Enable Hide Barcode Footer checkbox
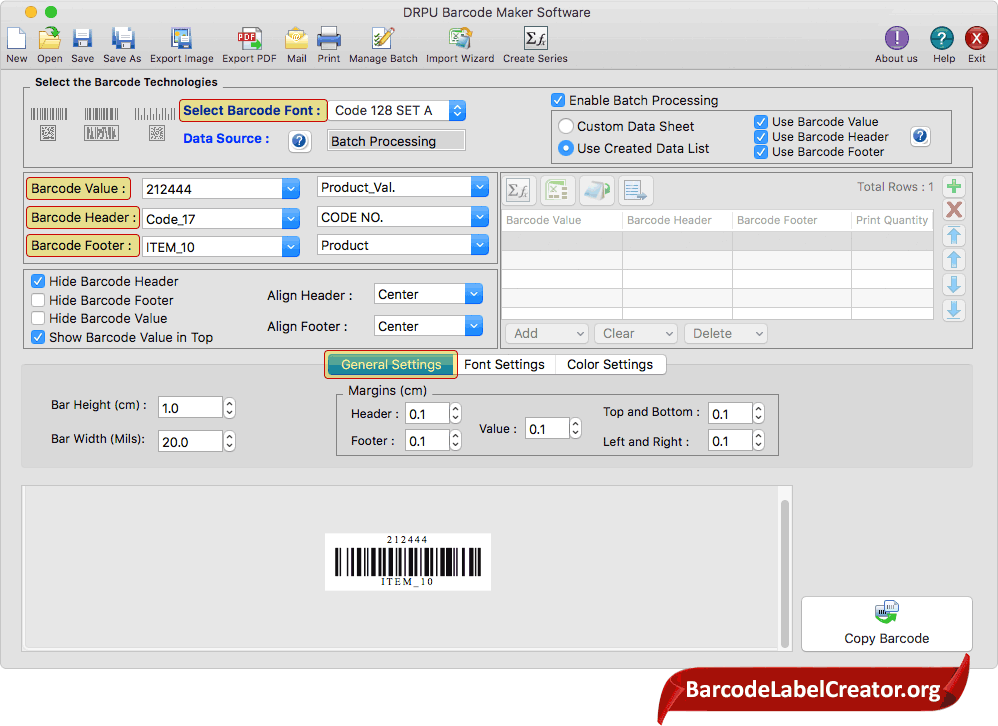This screenshot has width=998, height=726. click(38, 300)
